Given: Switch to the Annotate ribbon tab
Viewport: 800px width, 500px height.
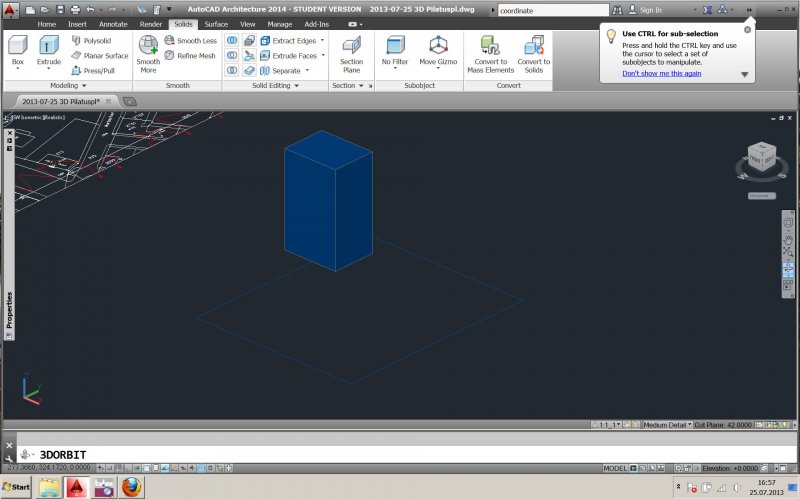Looking at the screenshot, I should click(113, 24).
